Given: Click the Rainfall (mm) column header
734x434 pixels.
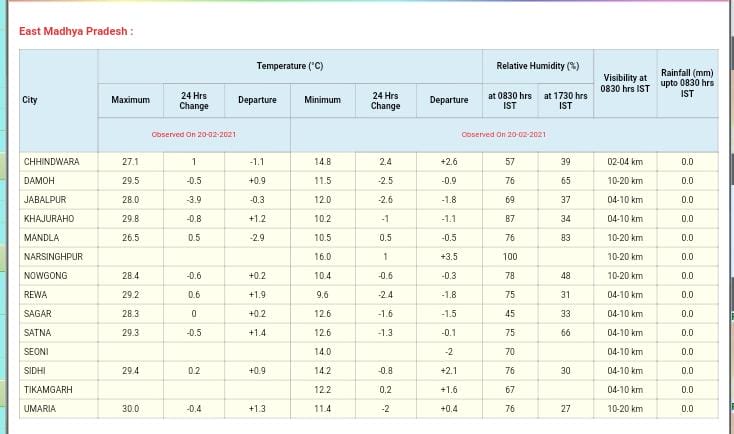Looking at the screenshot, I should coord(687,83).
